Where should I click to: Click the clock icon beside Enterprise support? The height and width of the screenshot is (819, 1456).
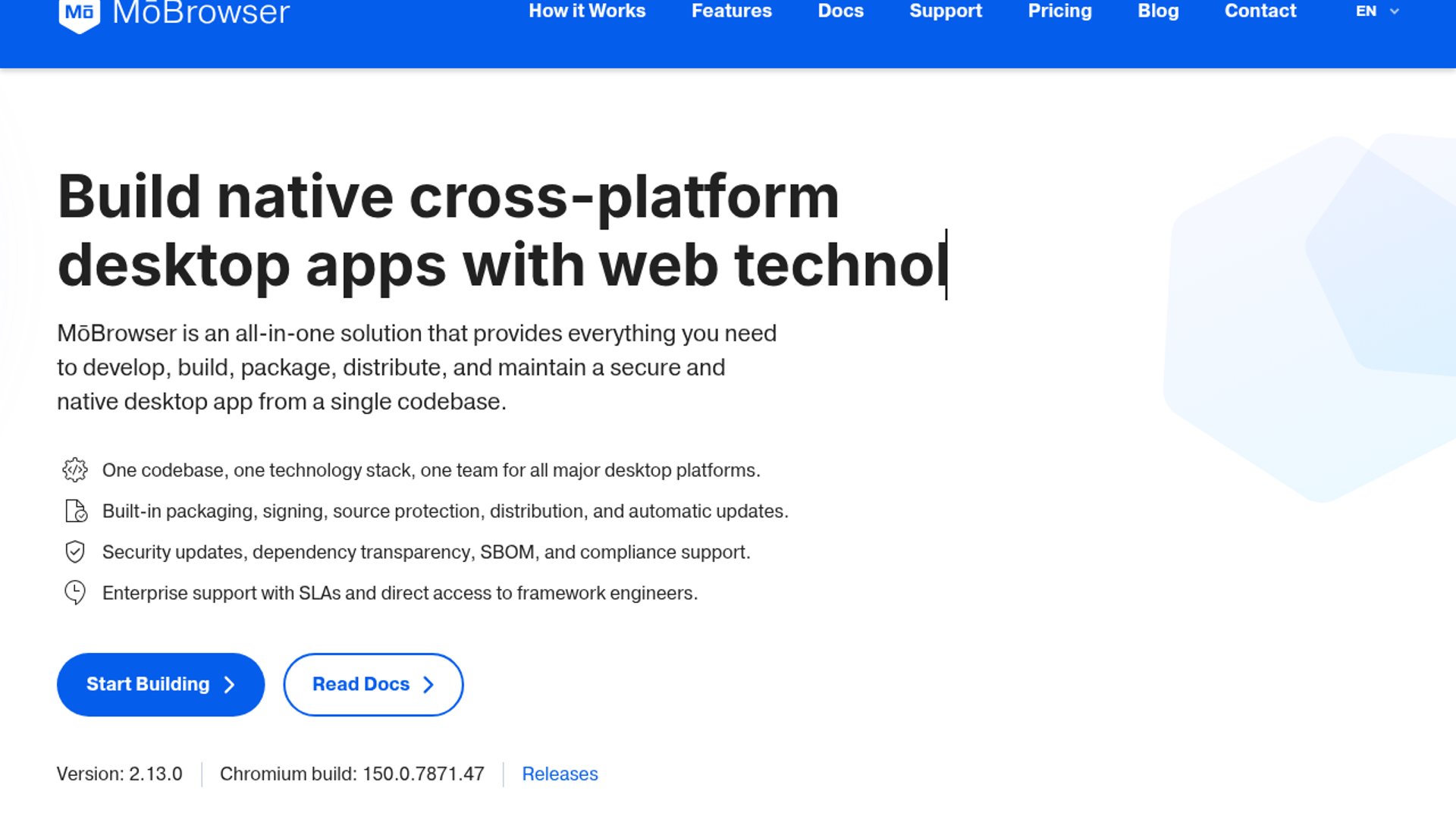tap(75, 592)
